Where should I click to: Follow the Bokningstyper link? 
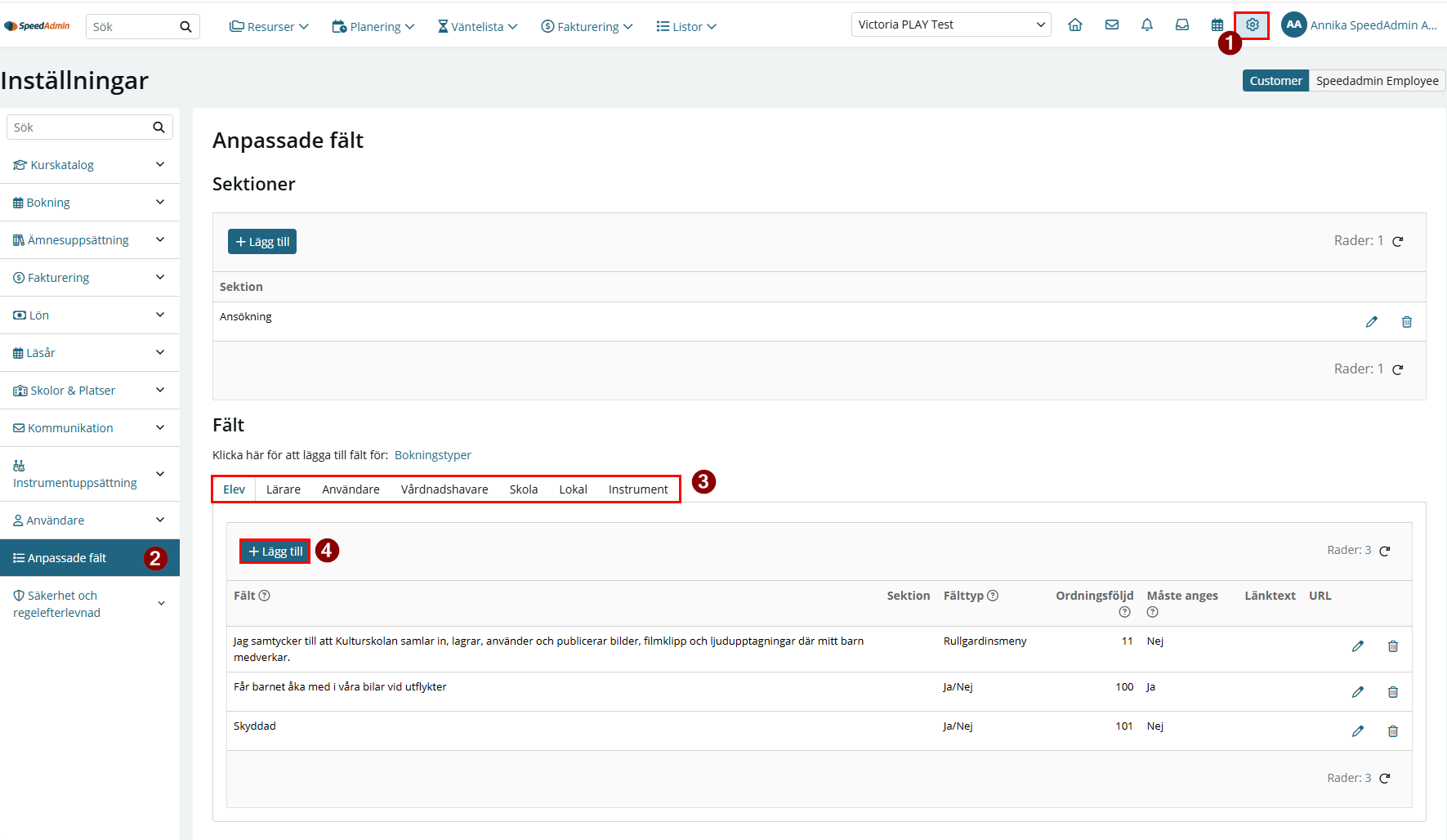pyautogui.click(x=433, y=455)
